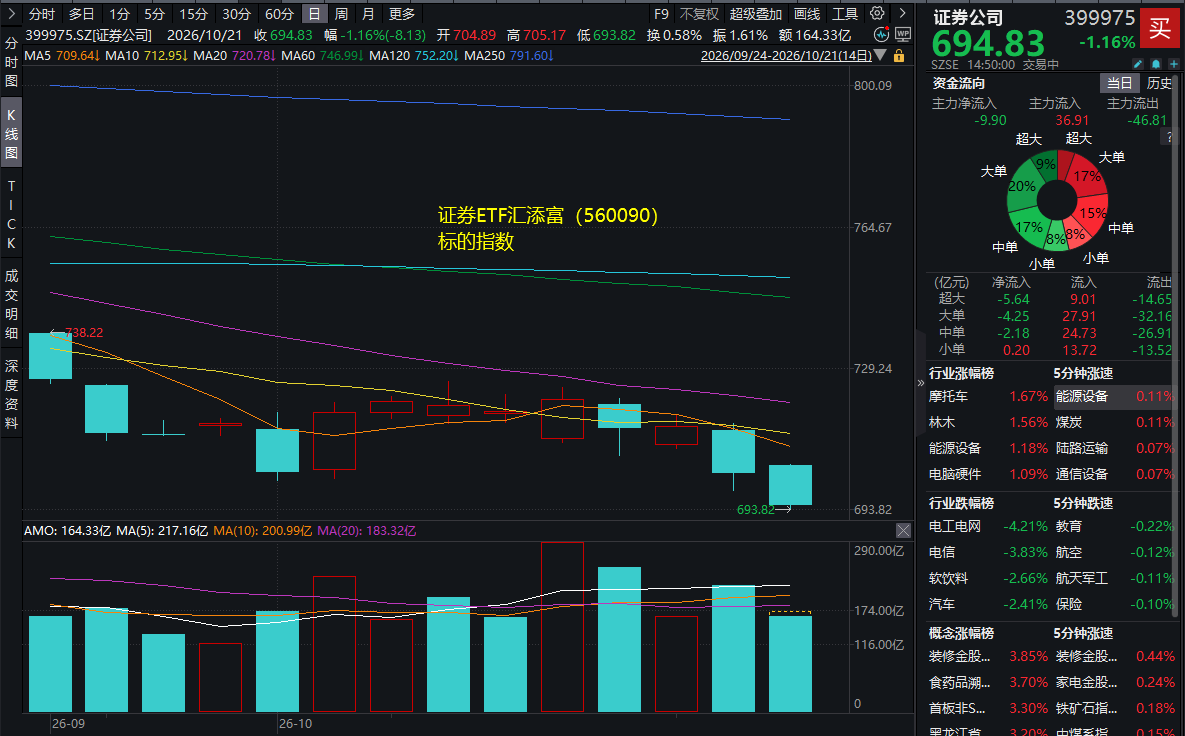Open 成交明细 in left sidebar

[x=11, y=304]
